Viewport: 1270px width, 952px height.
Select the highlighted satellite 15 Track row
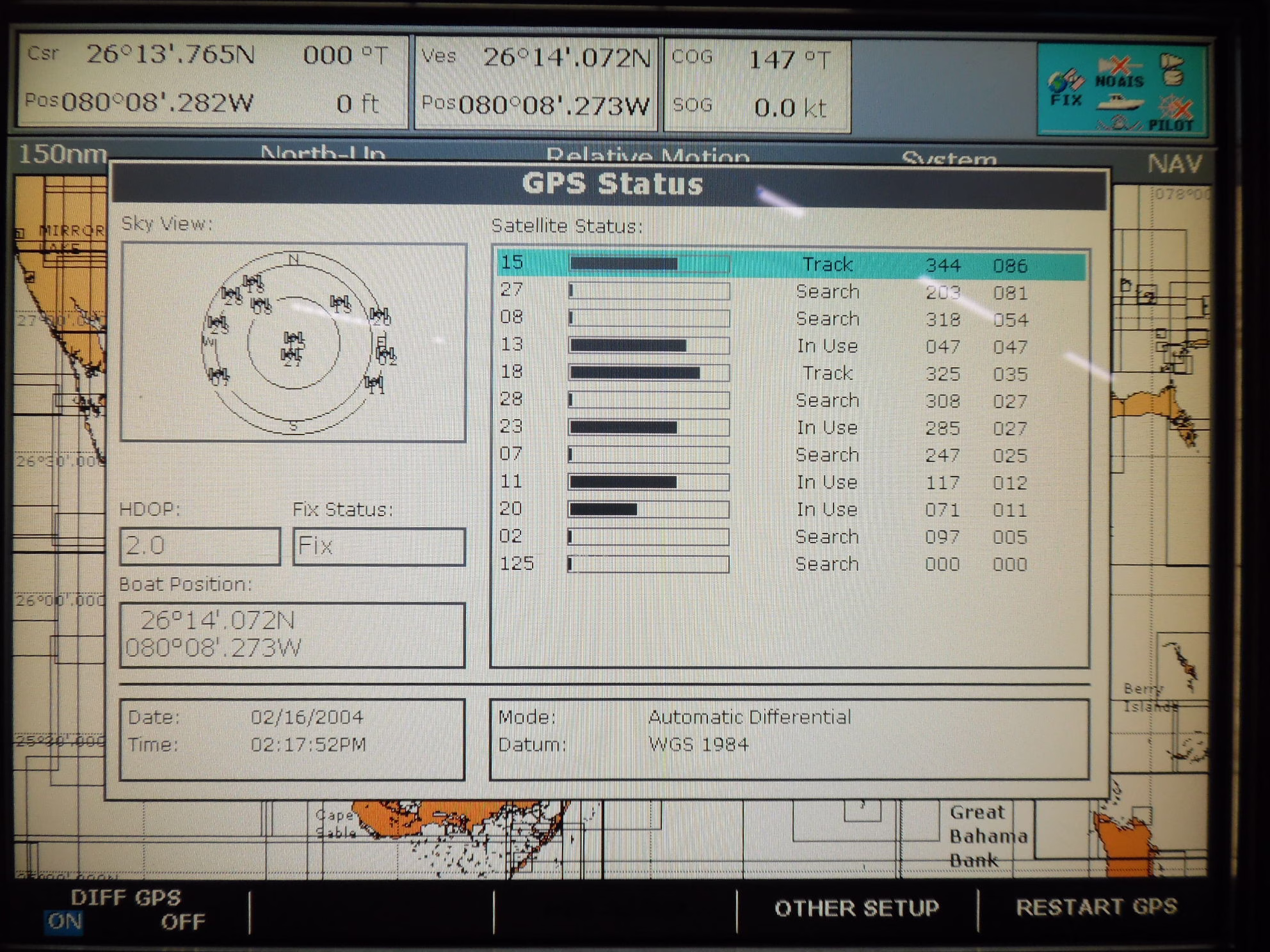pyautogui.click(x=791, y=264)
